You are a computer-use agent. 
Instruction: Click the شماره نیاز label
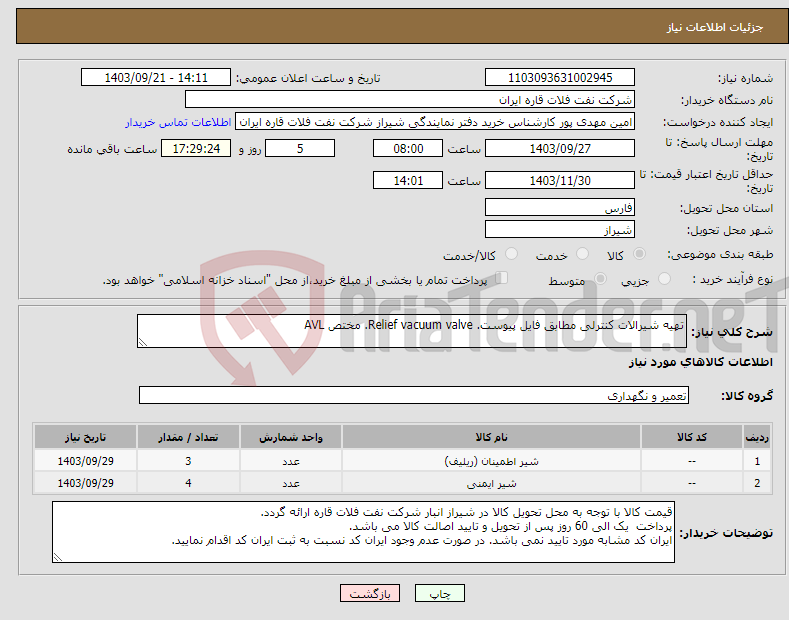click(x=745, y=78)
